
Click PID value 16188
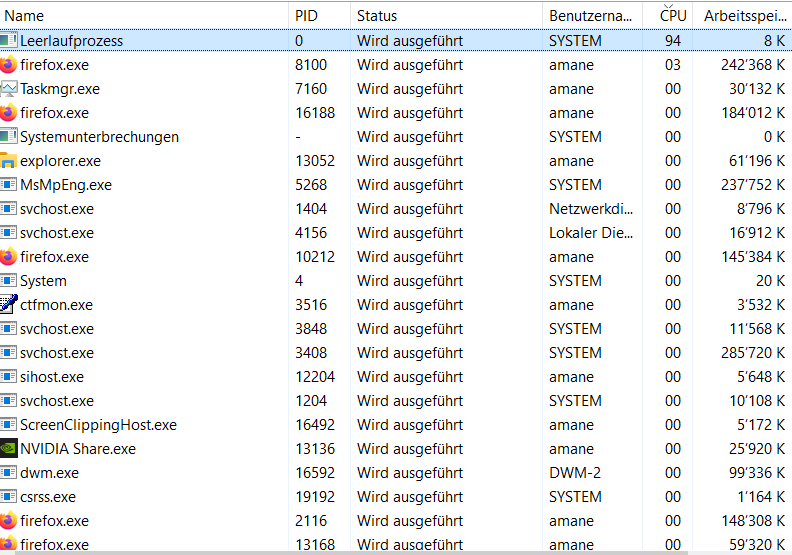pyautogui.click(x=315, y=113)
